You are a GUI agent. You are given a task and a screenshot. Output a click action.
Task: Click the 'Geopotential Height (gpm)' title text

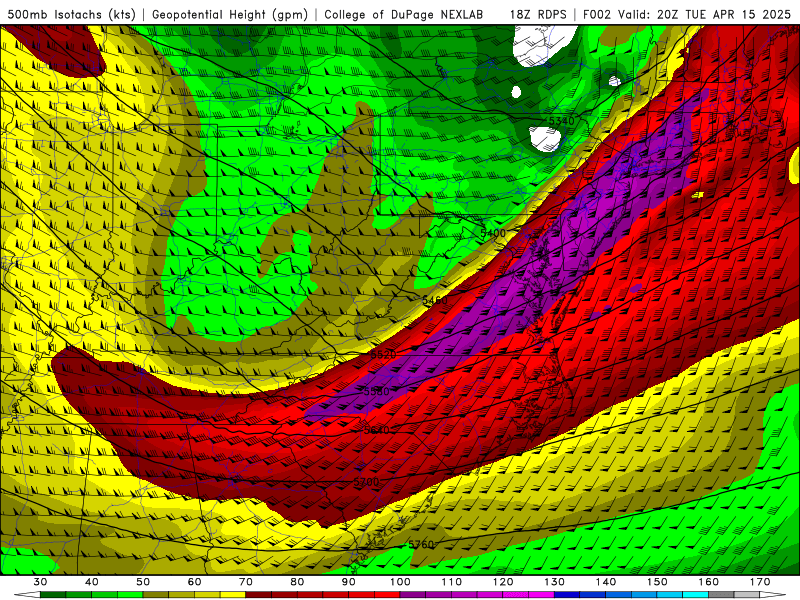click(x=230, y=15)
